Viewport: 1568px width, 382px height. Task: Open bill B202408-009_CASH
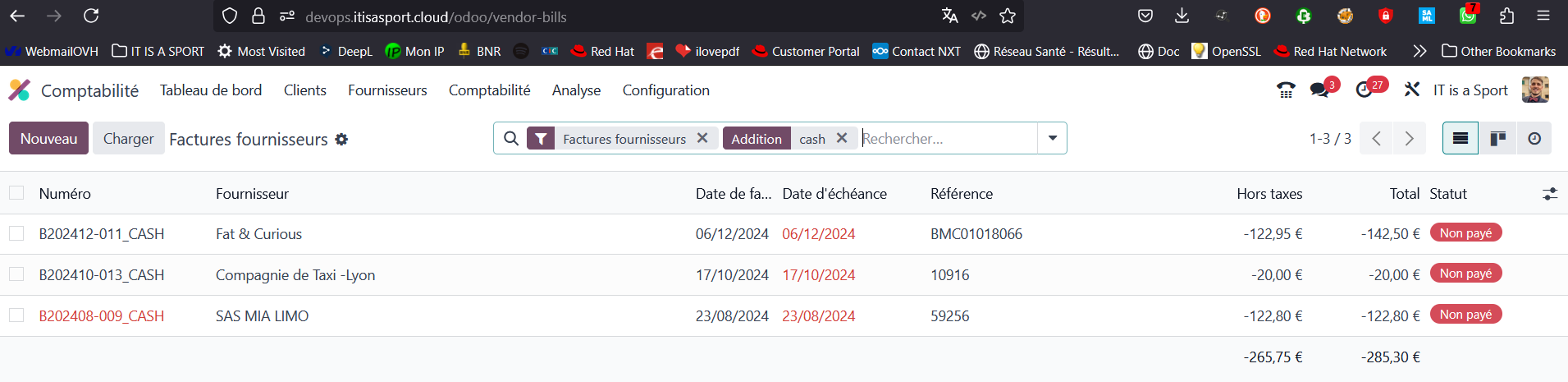pyautogui.click(x=102, y=316)
